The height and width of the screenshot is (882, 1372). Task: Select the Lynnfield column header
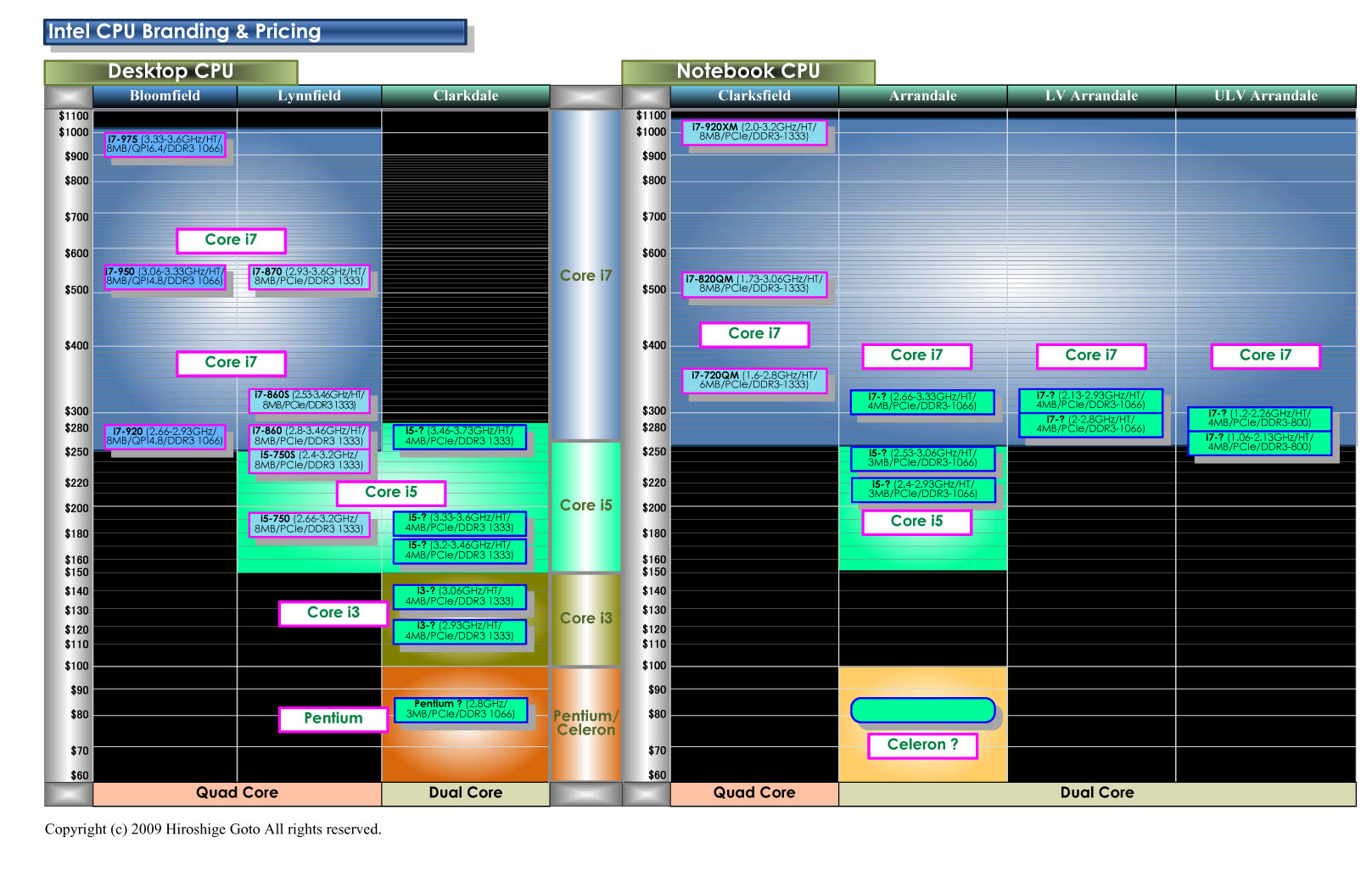coord(309,96)
